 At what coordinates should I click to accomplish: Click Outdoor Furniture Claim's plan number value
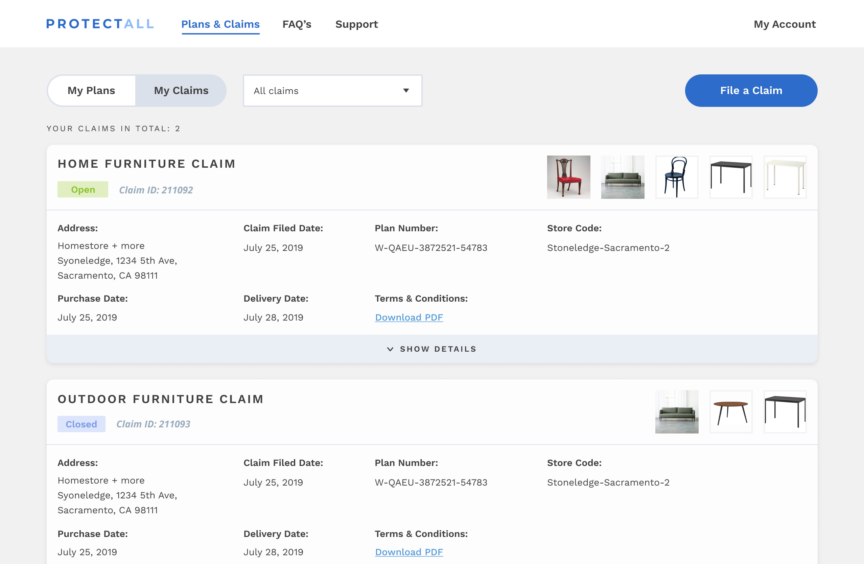pos(431,482)
